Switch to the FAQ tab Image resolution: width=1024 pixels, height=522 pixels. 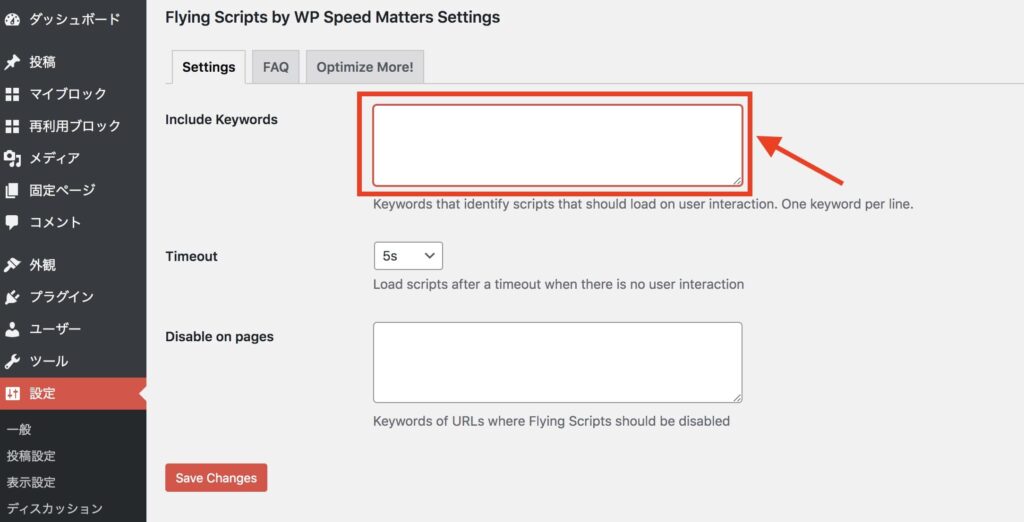tap(276, 67)
